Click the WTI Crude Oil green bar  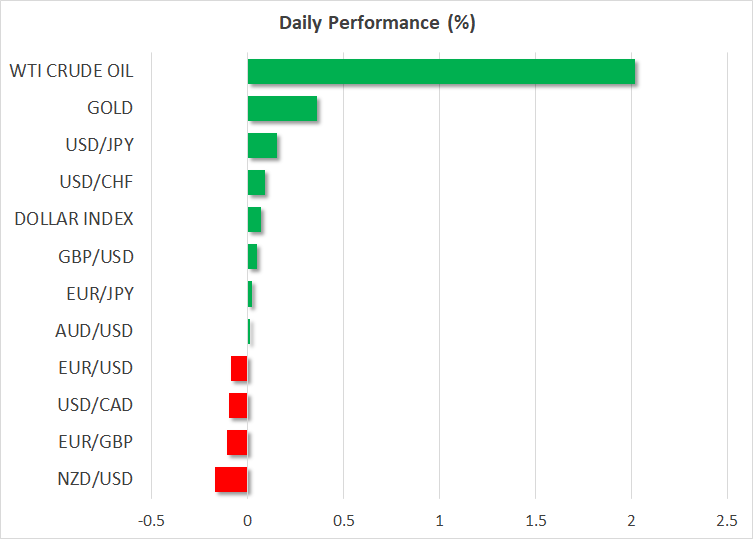(440, 72)
